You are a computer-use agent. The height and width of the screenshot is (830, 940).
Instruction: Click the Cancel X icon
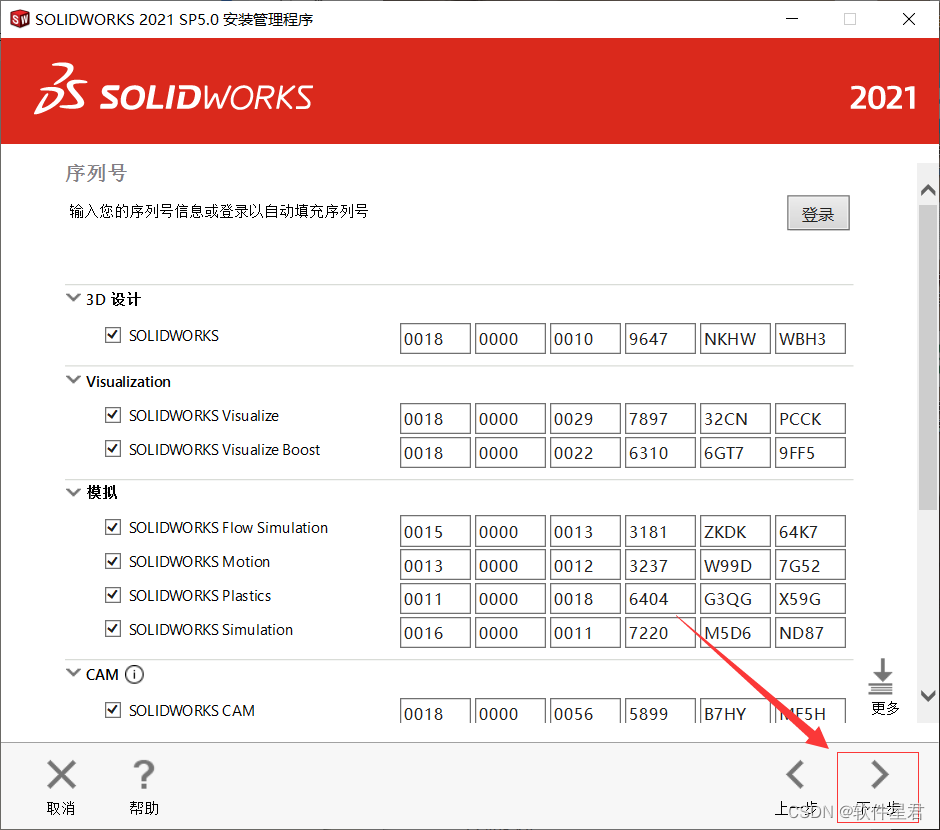pyautogui.click(x=61, y=774)
